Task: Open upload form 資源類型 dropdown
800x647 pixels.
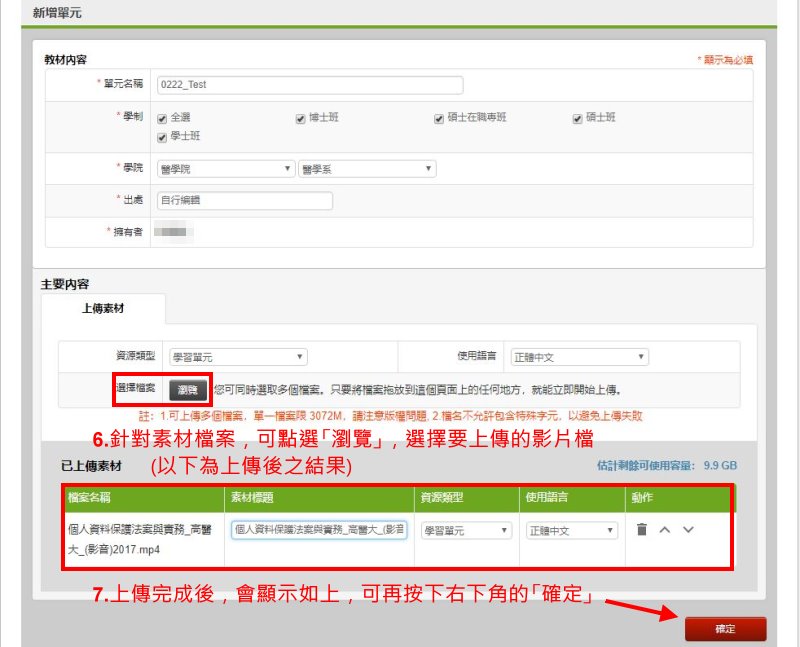Action: pyautogui.click(x=238, y=357)
